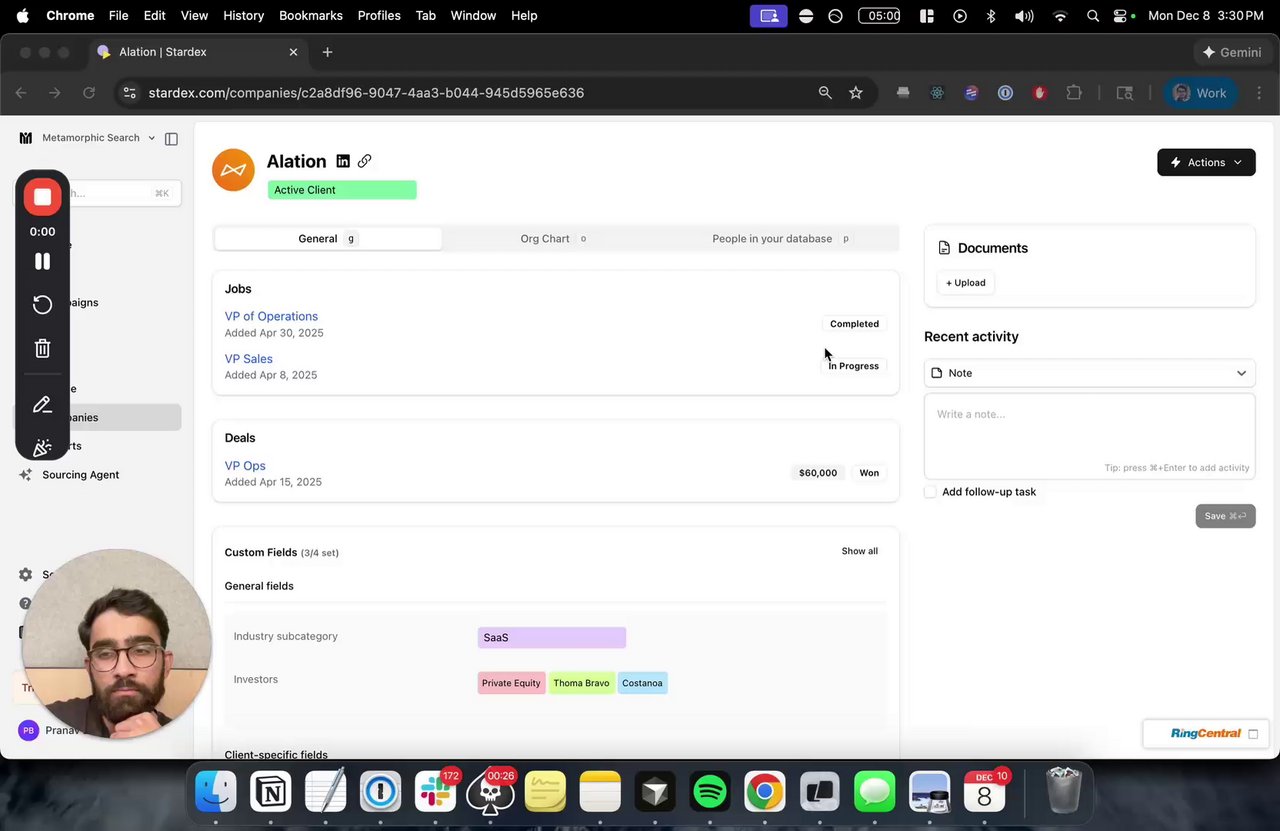Click Show all custom fields

pyautogui.click(x=860, y=551)
